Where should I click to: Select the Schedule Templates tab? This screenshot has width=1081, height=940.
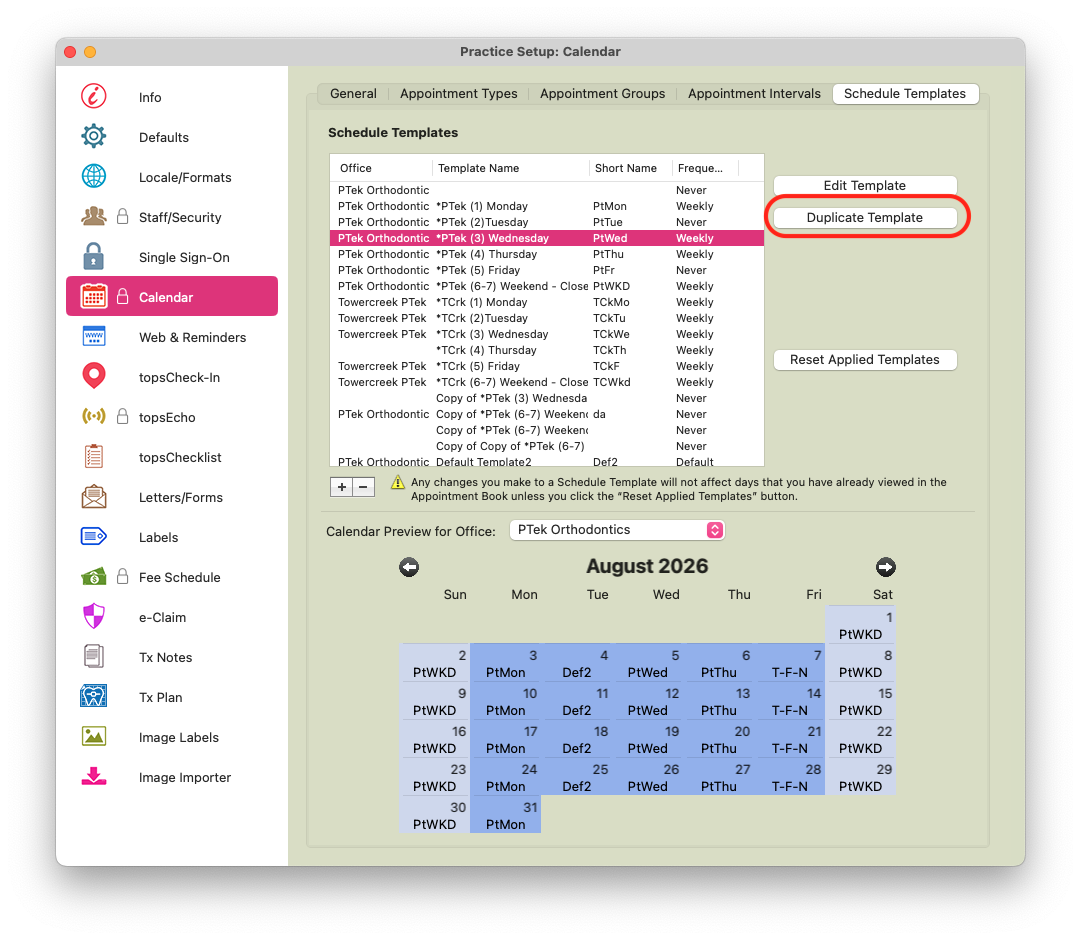905,94
